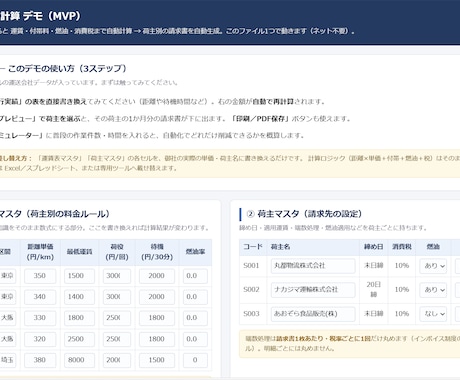Click the 燃油 column header in 荷主マスタ

[x=433, y=247]
